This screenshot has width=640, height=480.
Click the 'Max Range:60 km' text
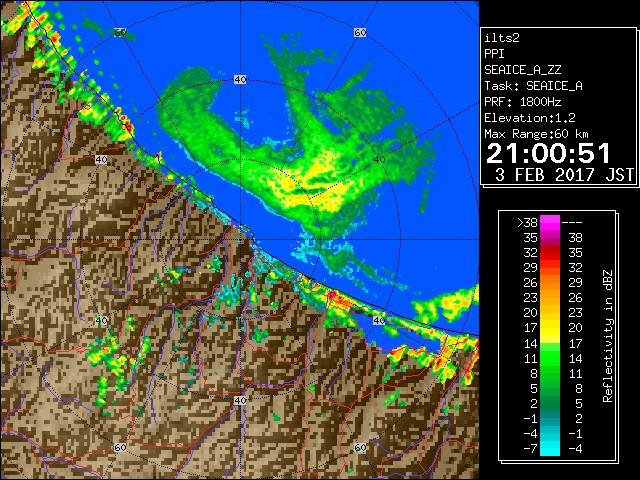click(x=536, y=134)
